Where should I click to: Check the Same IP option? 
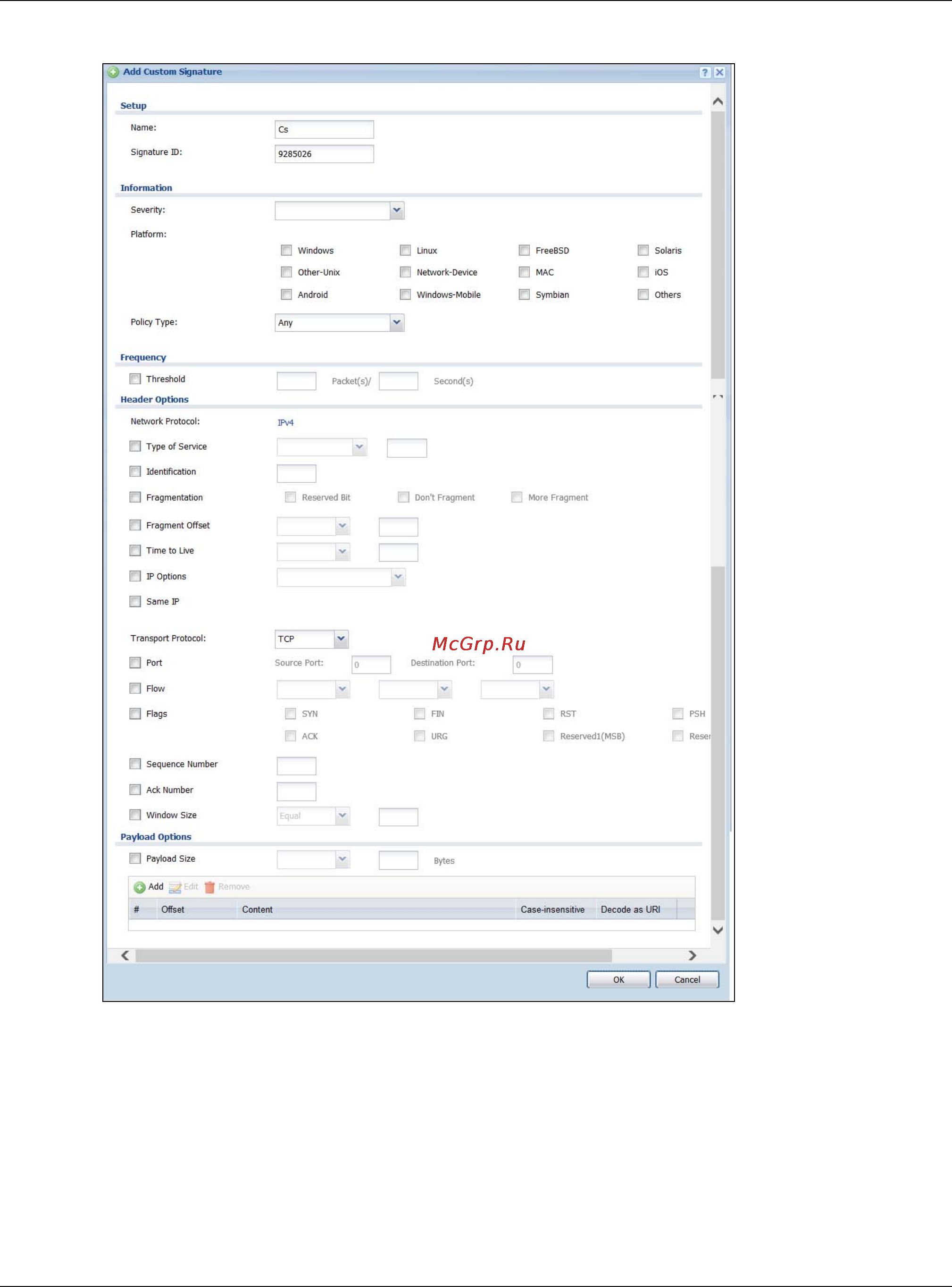[135, 601]
